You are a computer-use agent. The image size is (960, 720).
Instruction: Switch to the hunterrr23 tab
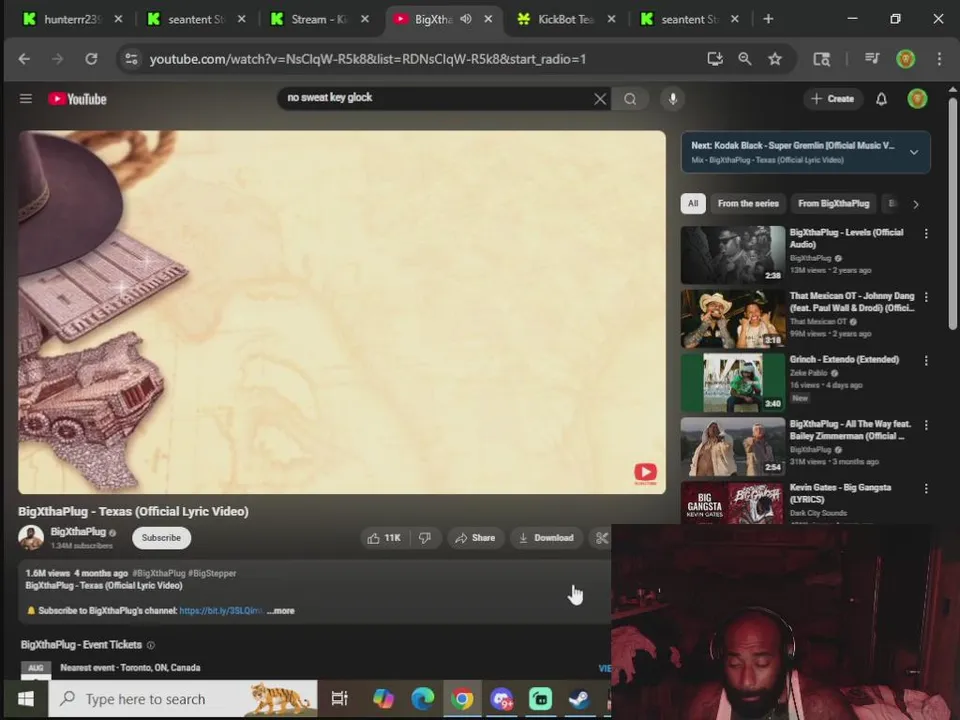[71, 20]
